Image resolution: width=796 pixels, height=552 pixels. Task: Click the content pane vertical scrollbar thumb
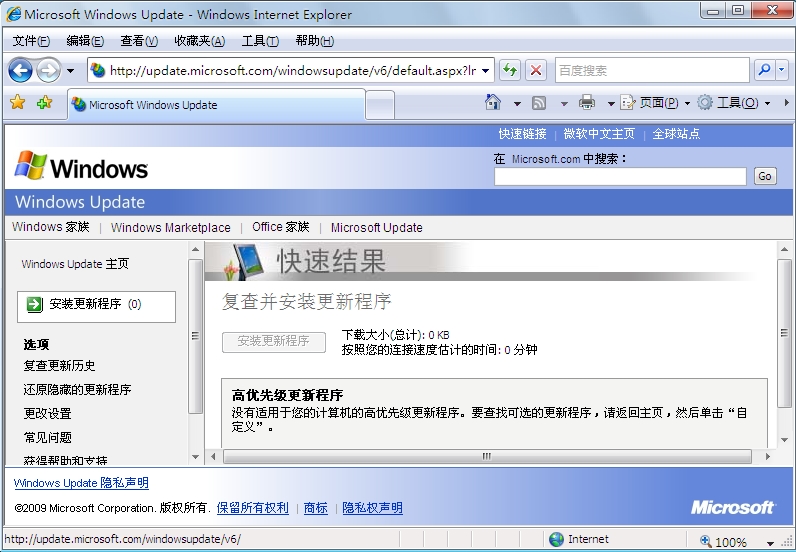pyautogui.click(x=784, y=334)
